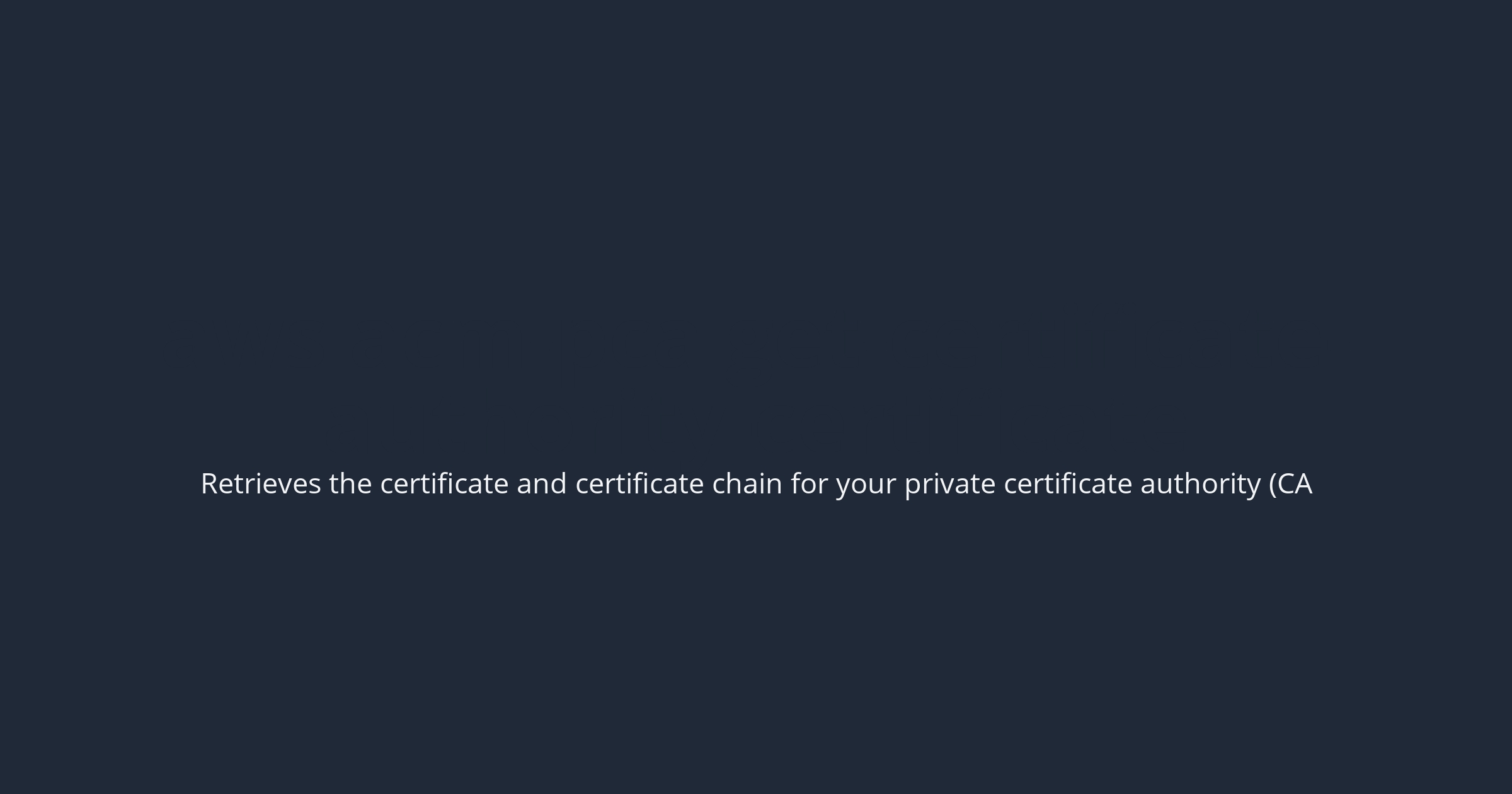Click the word "for"
The height and width of the screenshot is (794, 1512).
click(x=809, y=484)
